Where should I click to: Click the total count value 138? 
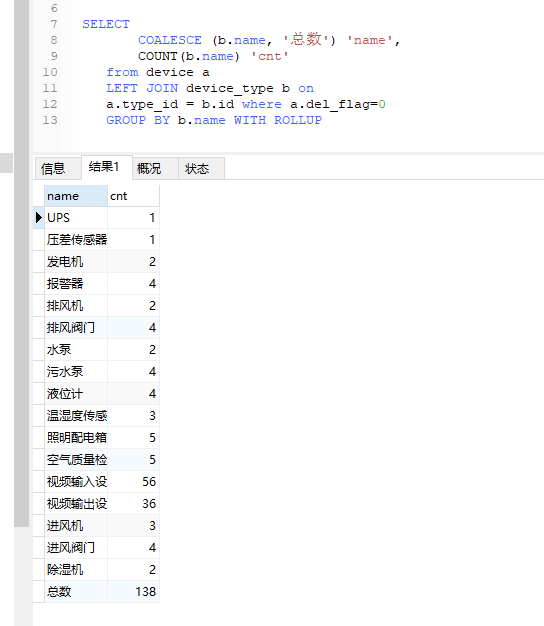pyautogui.click(x=145, y=591)
